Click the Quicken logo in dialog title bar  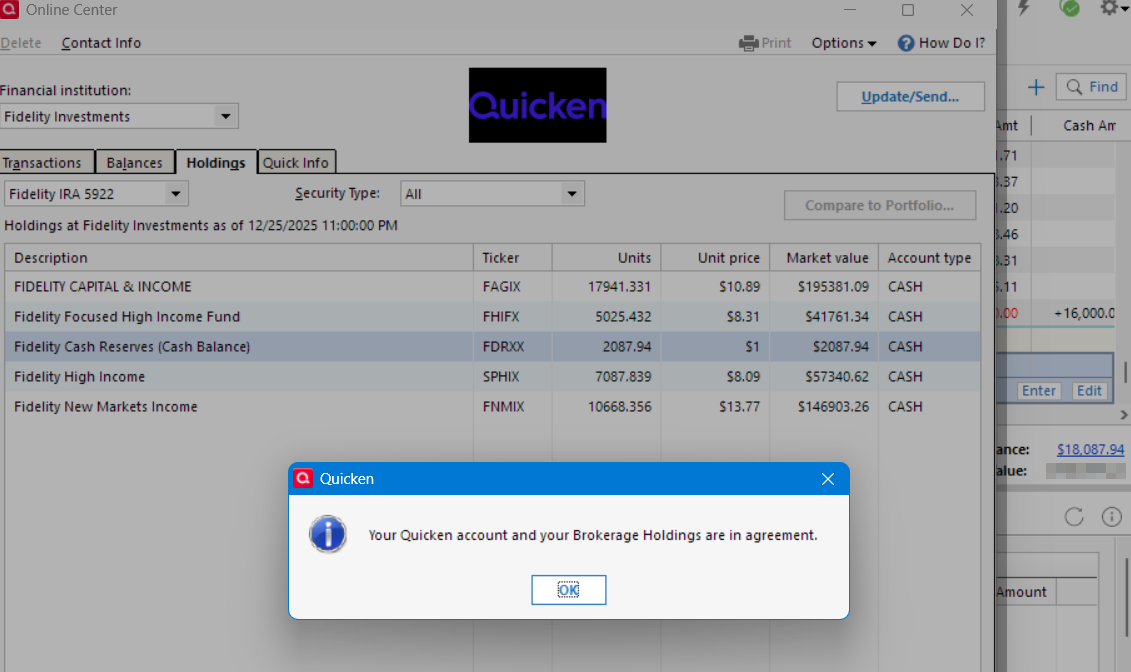(303, 478)
